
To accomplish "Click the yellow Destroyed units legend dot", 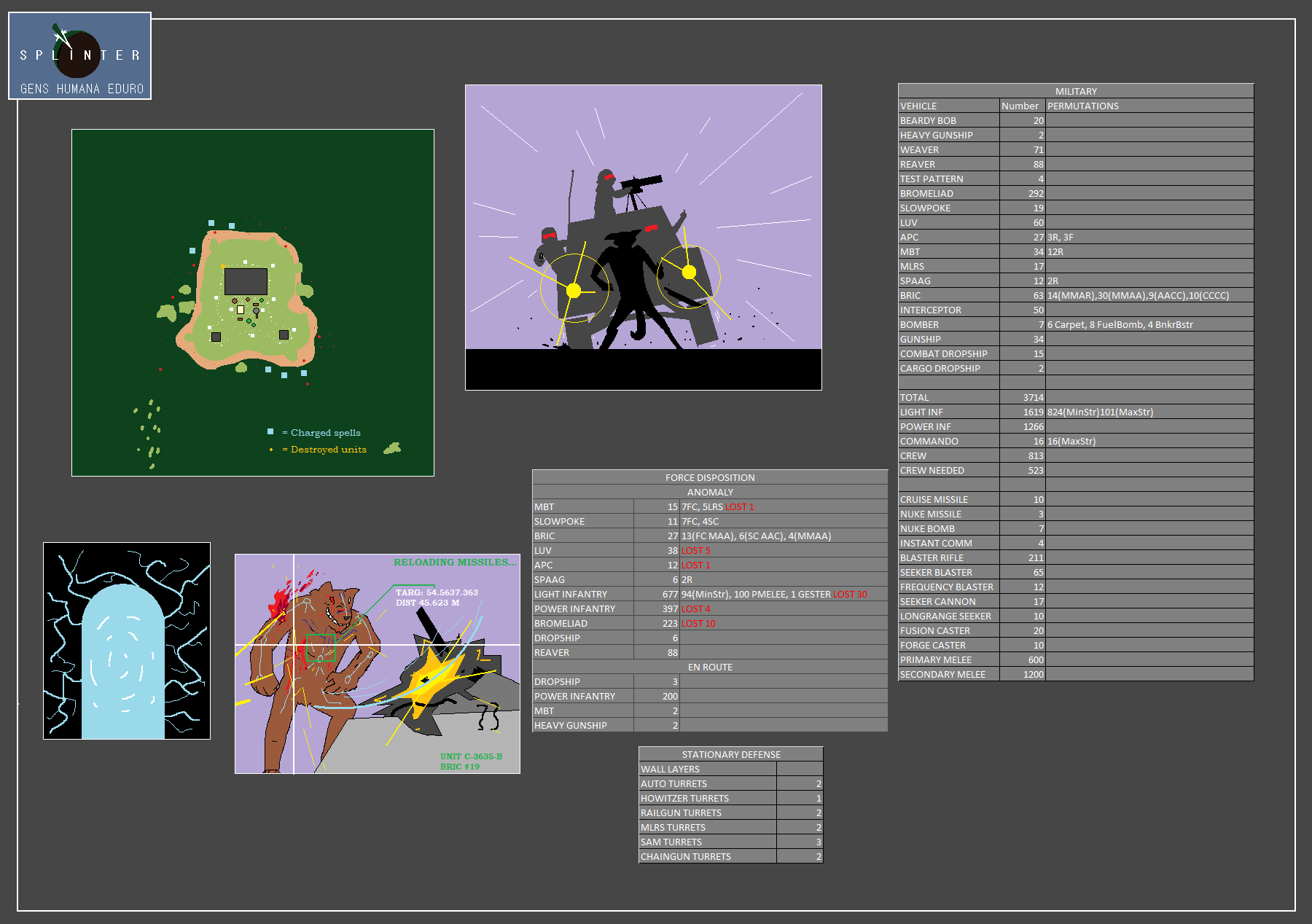I will [x=271, y=450].
